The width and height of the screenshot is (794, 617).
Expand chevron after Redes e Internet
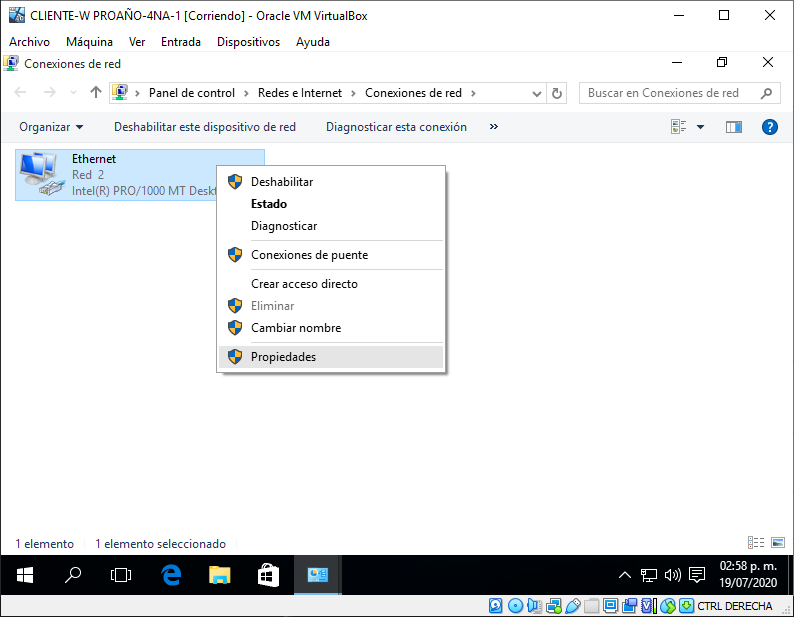[x=353, y=93]
